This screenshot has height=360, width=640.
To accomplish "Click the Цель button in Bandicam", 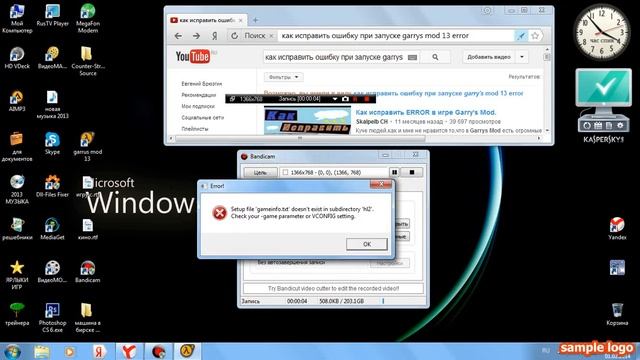I will [x=260, y=173].
